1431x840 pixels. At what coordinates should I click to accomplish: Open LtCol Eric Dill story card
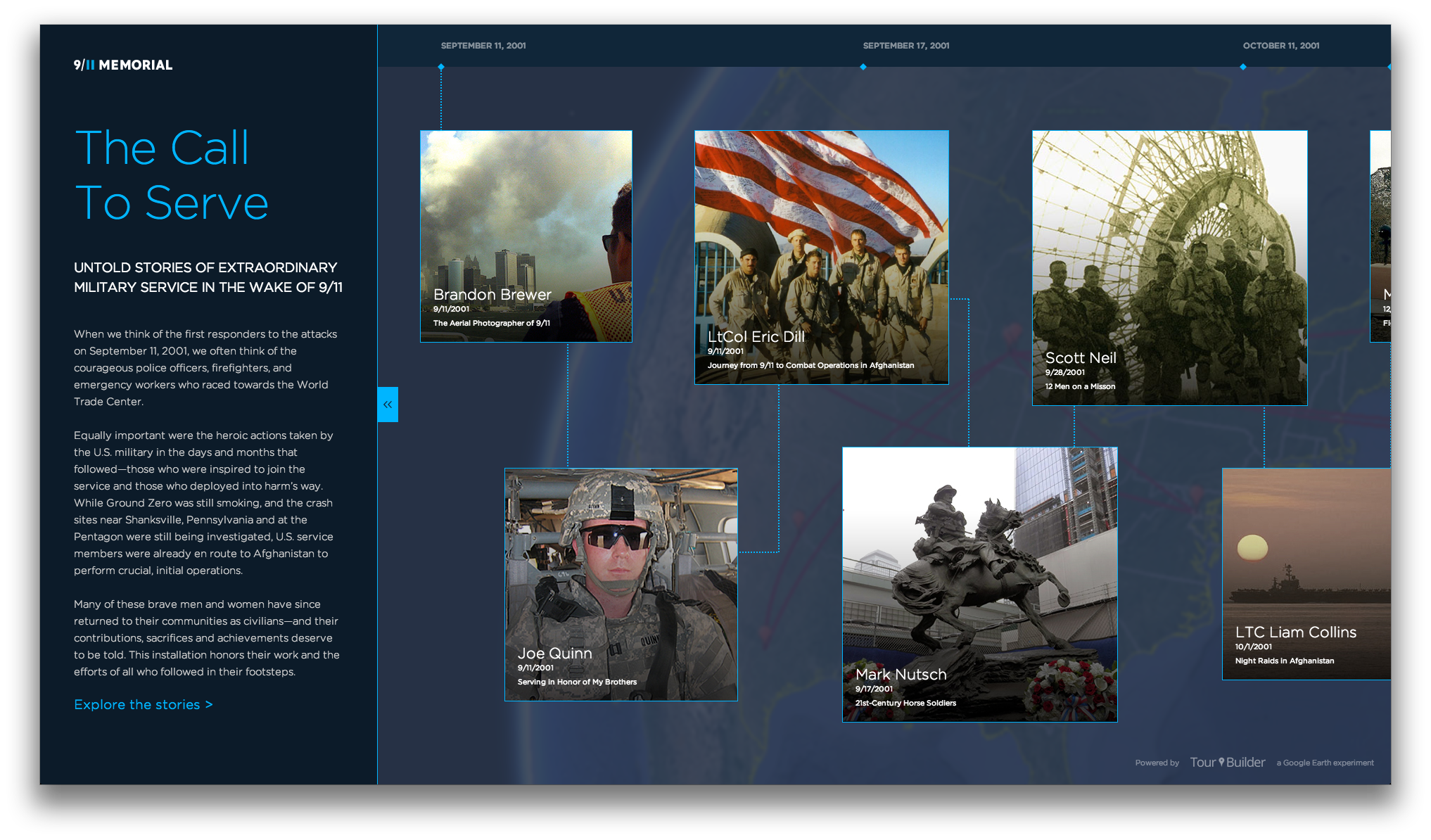click(822, 257)
